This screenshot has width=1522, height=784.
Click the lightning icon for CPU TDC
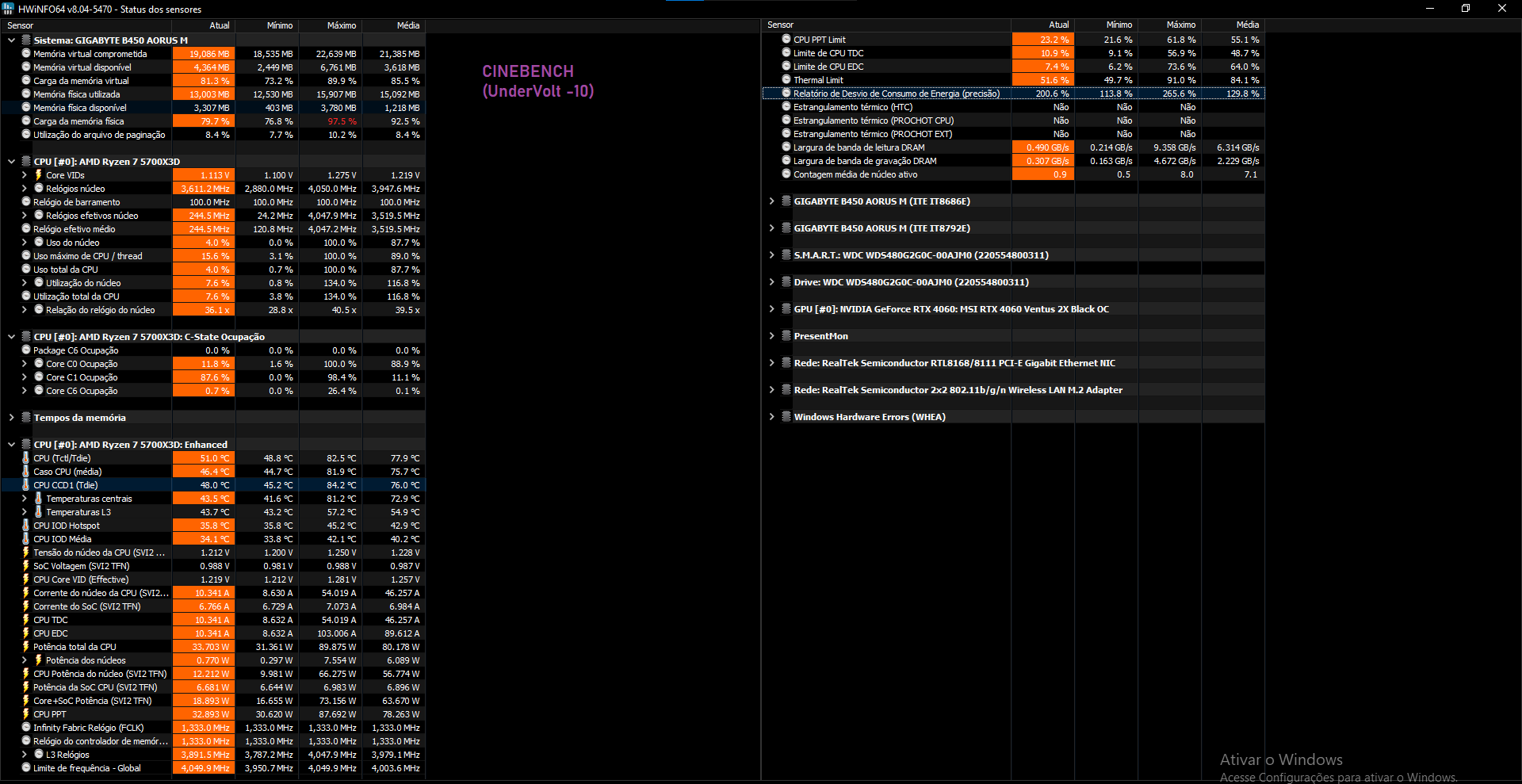tap(26, 620)
